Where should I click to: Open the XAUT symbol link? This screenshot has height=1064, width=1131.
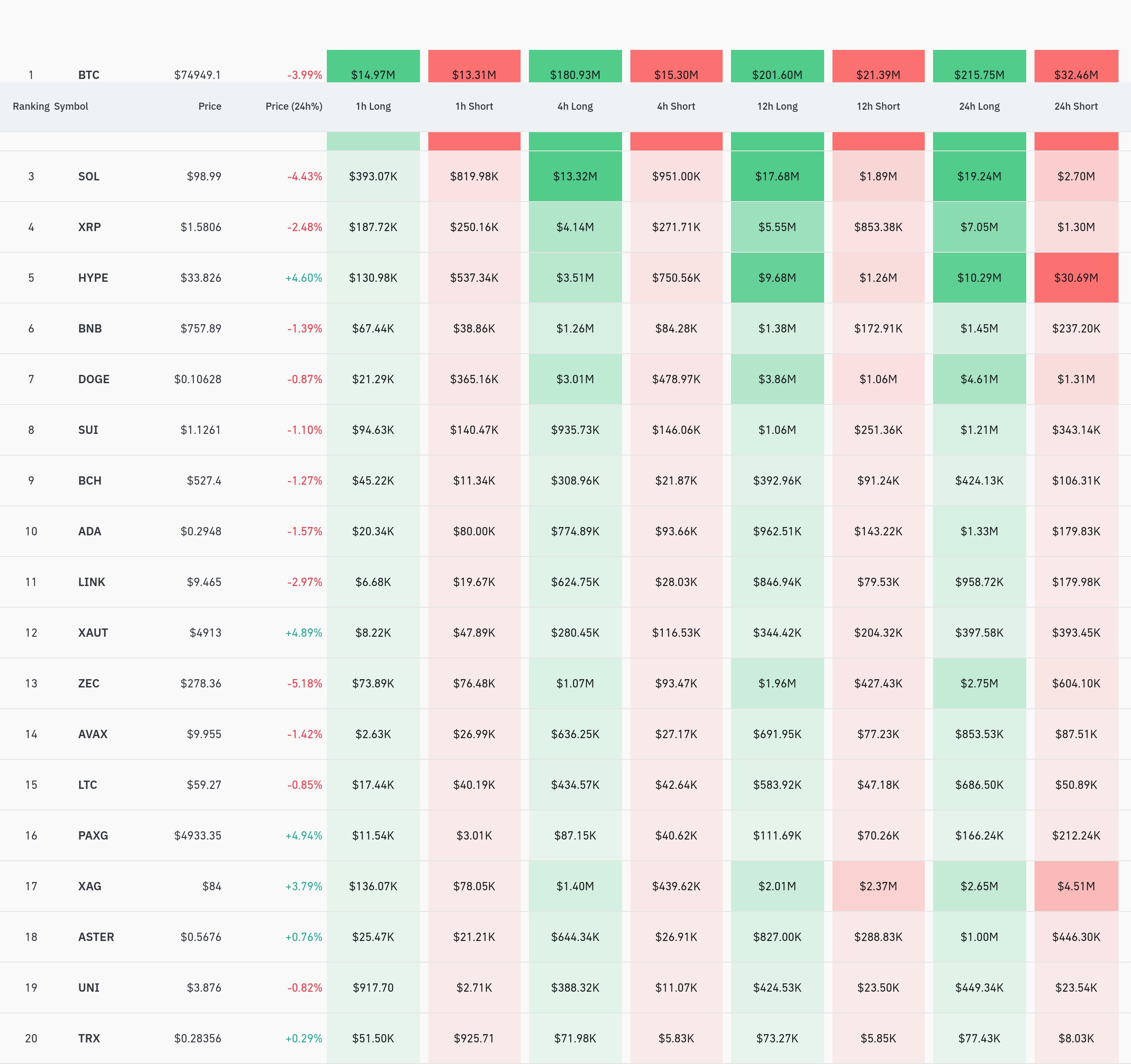tap(93, 633)
